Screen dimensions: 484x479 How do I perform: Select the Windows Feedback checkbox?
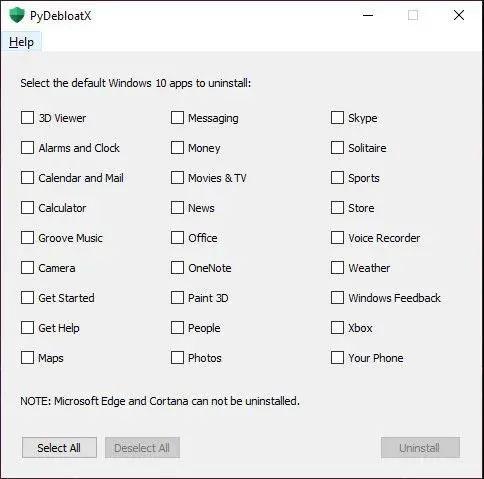(337, 298)
